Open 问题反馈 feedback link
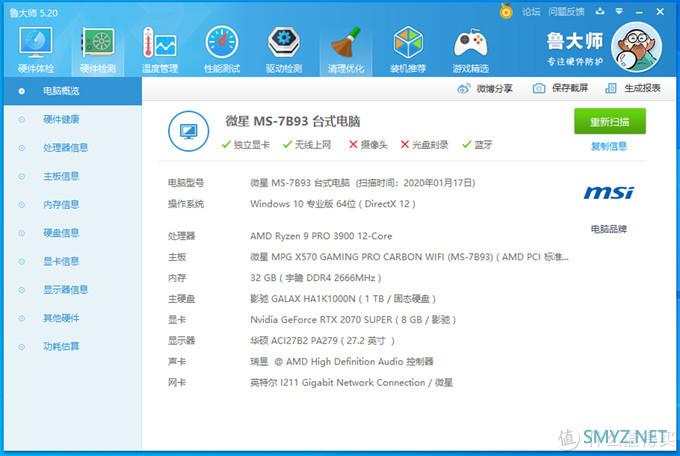 566,12
